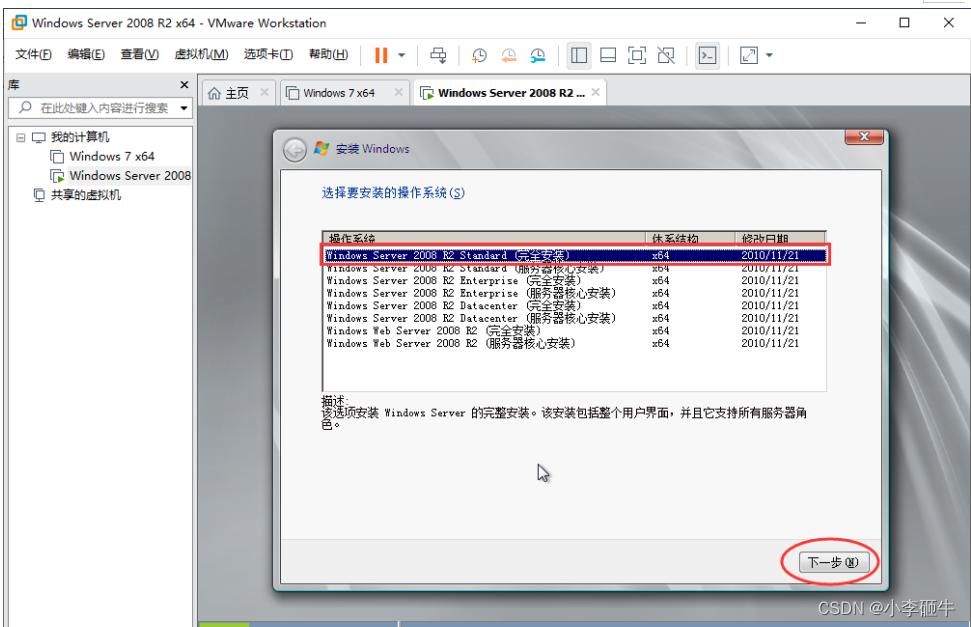Open the stretch display dropdown arrow

click(769, 55)
